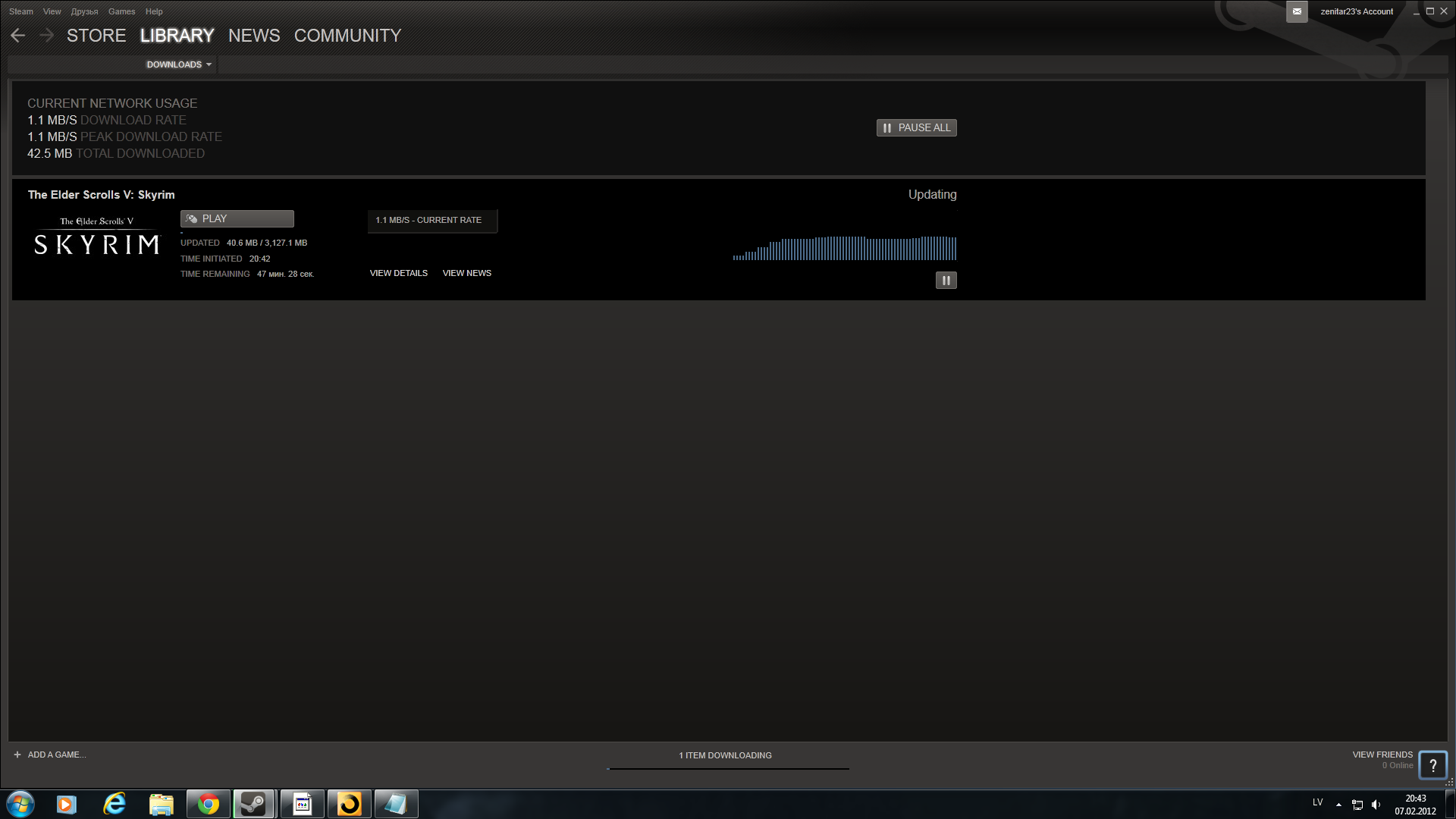Screen dimensions: 1456x819
Task: Click UPDATED 40.6 MB / 3,127.1 MB
Action: [x=244, y=243]
